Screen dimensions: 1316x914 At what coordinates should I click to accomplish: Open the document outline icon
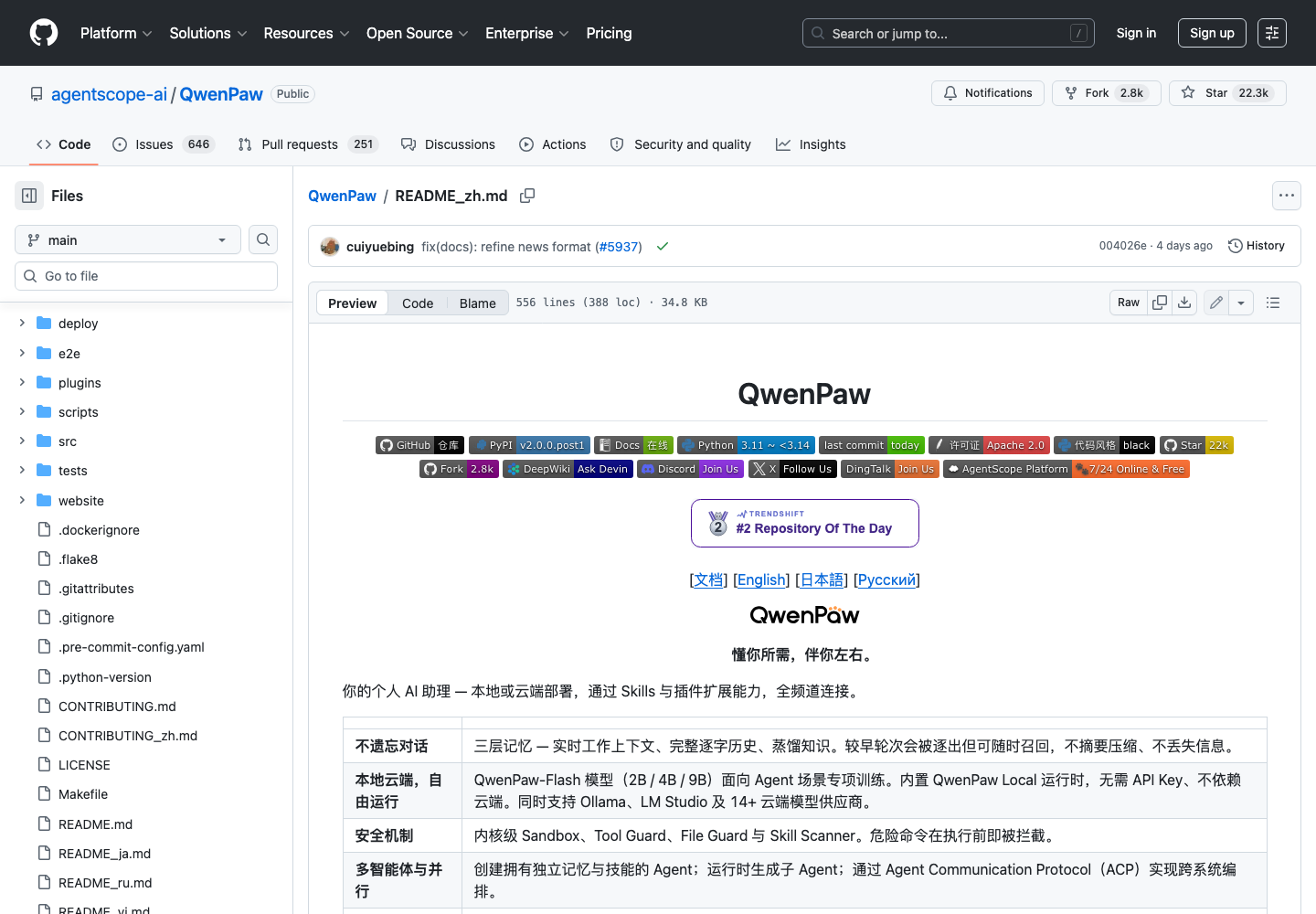pos(1273,303)
